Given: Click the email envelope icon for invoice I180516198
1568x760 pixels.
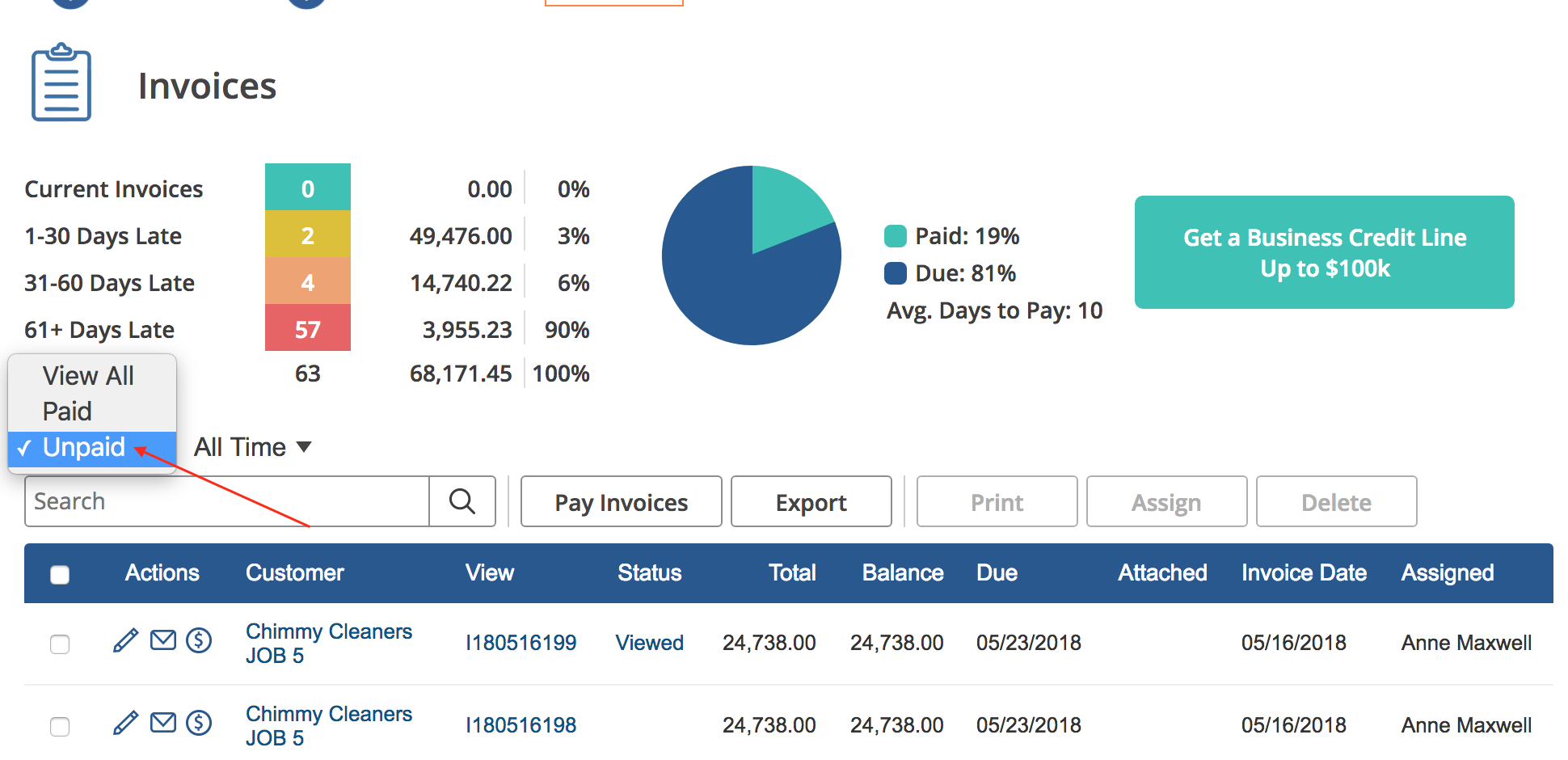Looking at the screenshot, I should pos(163,723).
